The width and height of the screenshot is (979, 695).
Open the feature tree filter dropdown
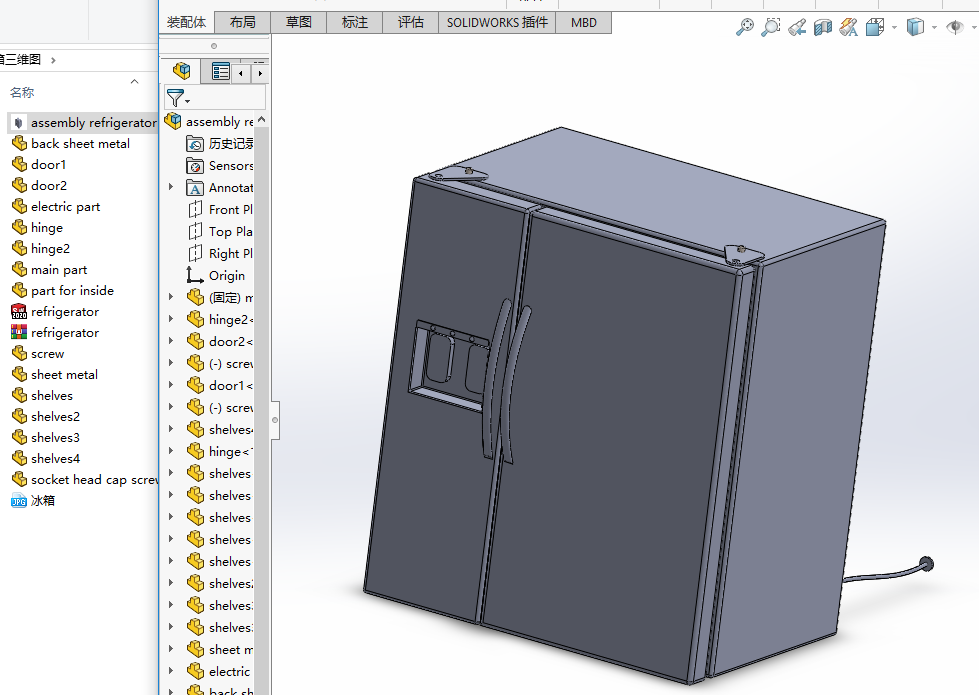[177, 98]
